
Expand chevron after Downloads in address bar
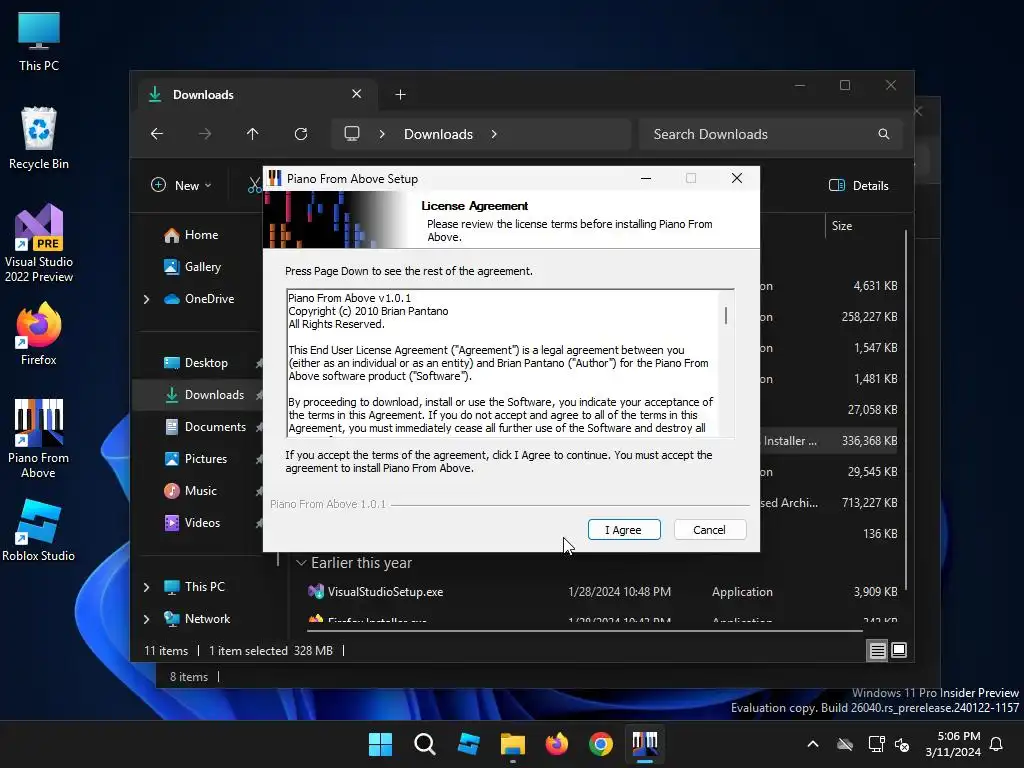494,134
